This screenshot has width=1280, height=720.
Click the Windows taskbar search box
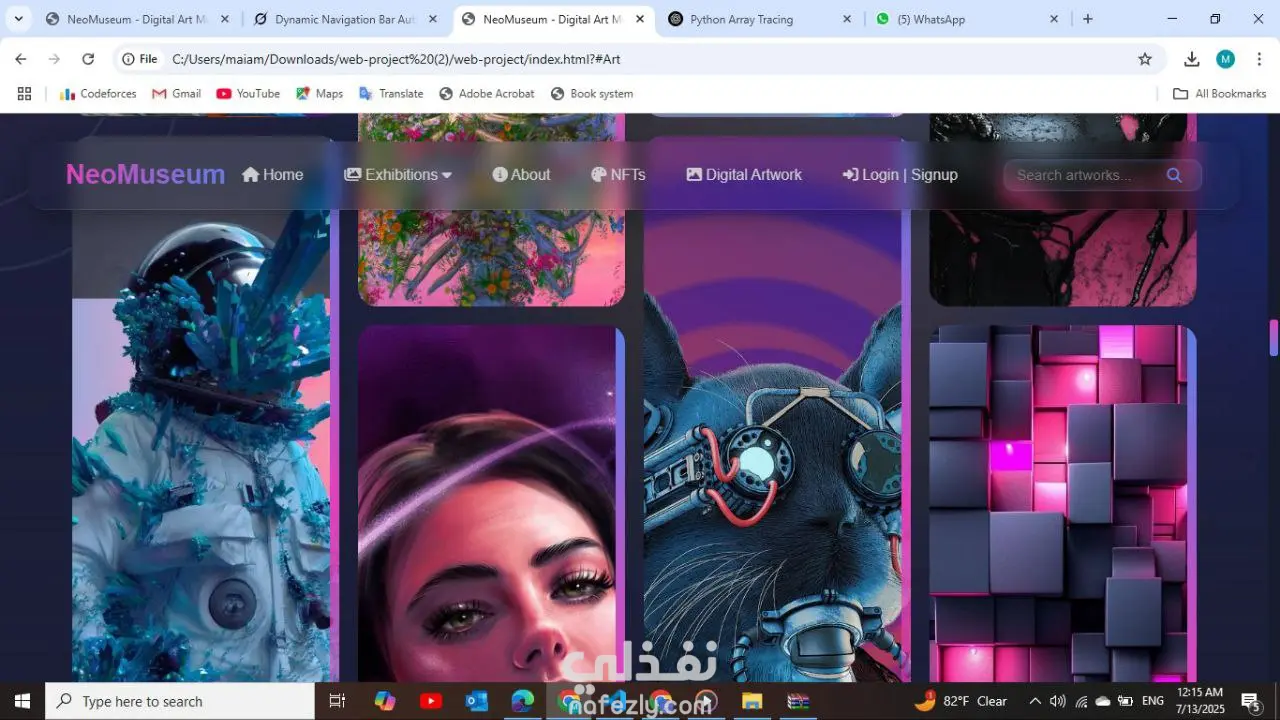[181, 701]
